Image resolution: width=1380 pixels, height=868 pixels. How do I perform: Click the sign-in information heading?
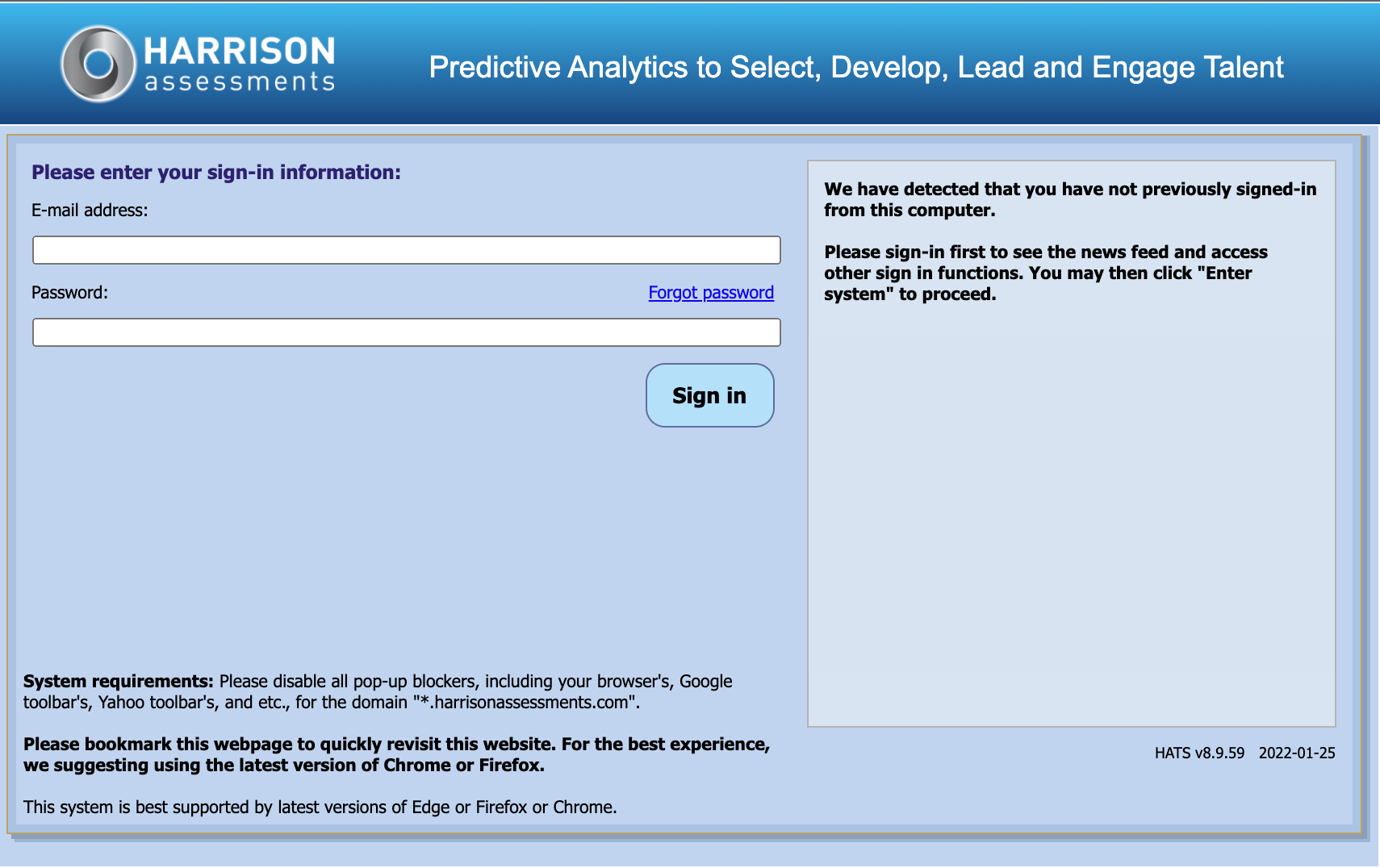point(215,172)
